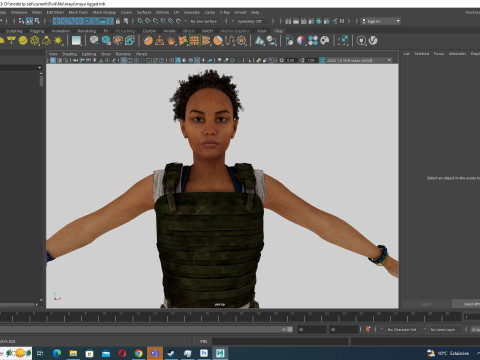Toggle the first highlighted icon on viewport toolbar

click(53, 60)
